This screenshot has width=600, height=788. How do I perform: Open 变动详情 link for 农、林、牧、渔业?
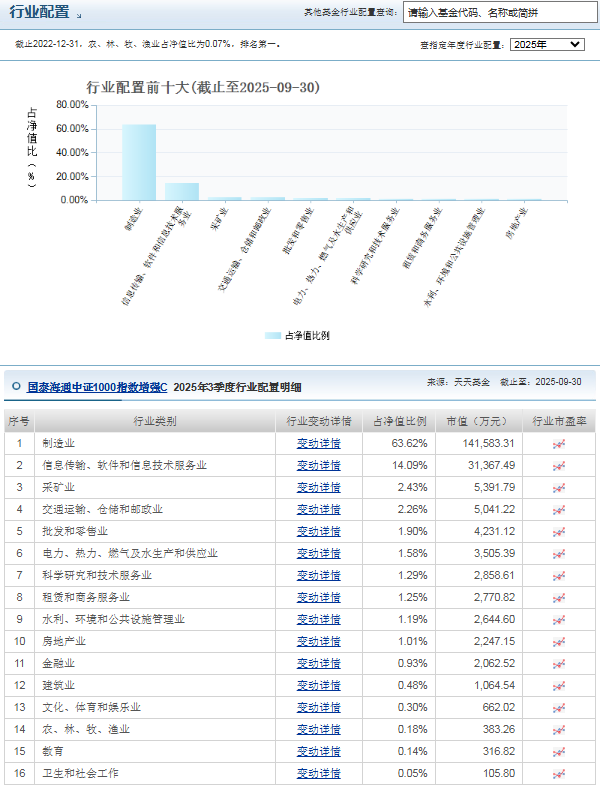click(x=319, y=730)
